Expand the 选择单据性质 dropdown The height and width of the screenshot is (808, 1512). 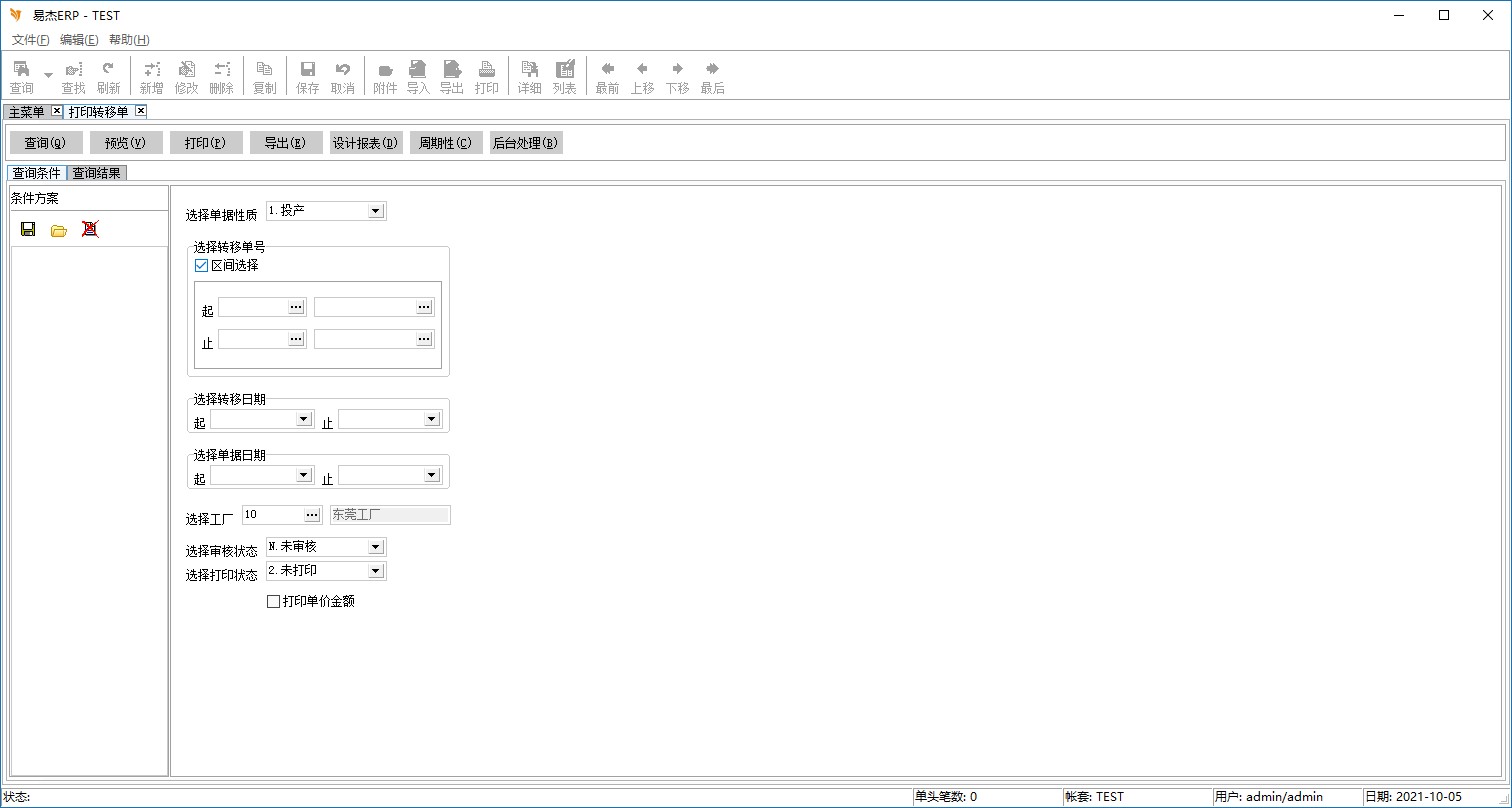tap(375, 211)
